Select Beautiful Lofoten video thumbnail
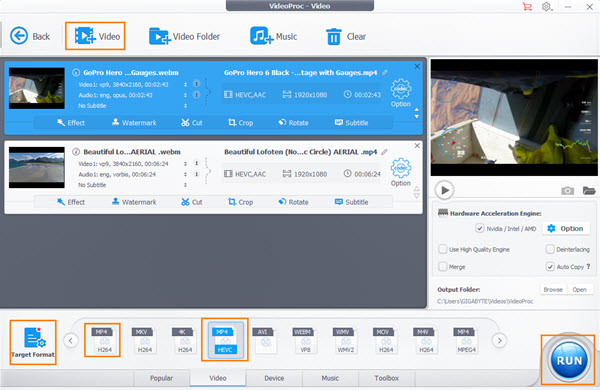This screenshot has width=600, height=390. pyautogui.click(x=37, y=167)
